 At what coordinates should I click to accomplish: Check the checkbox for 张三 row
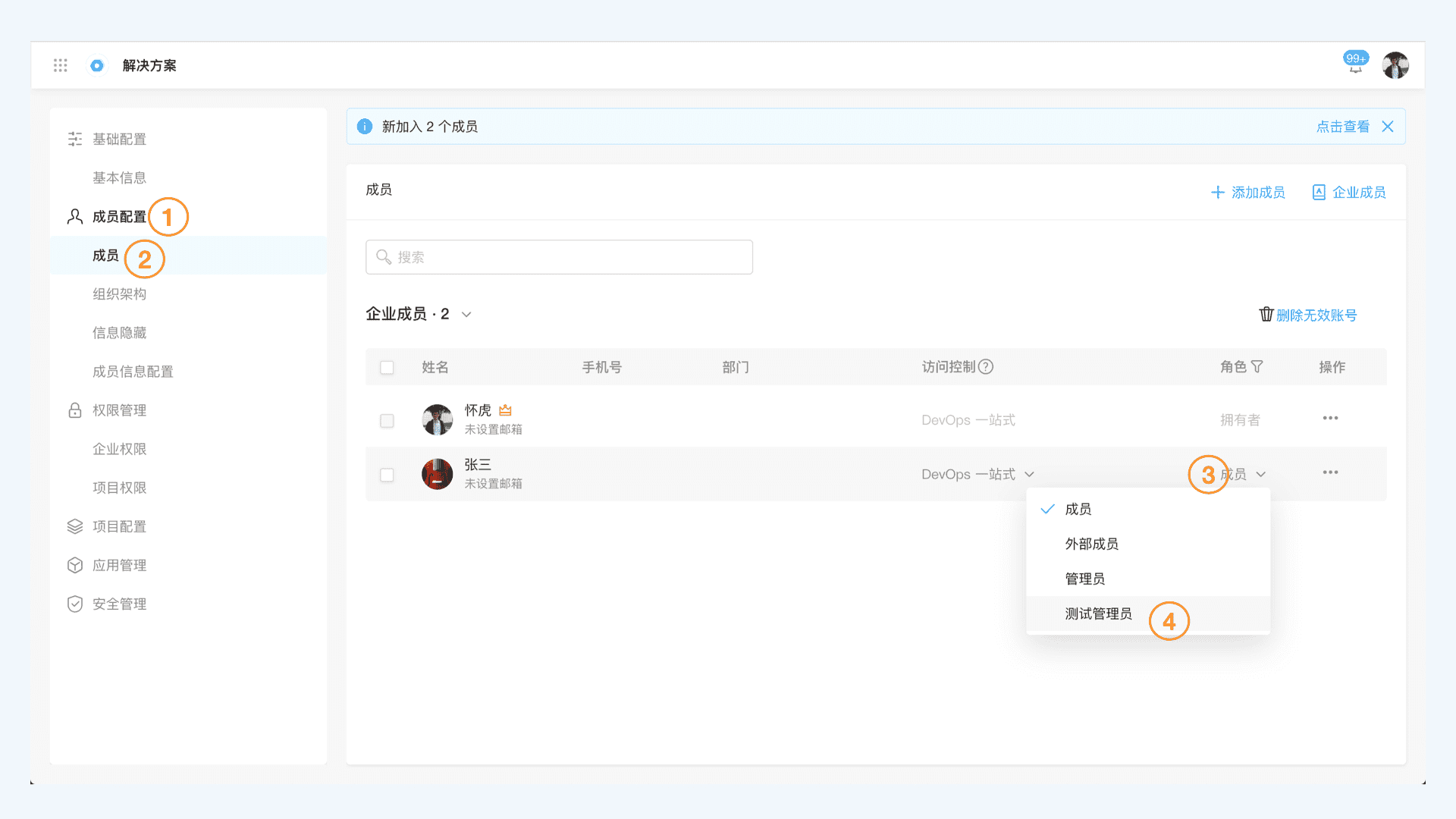pos(387,475)
